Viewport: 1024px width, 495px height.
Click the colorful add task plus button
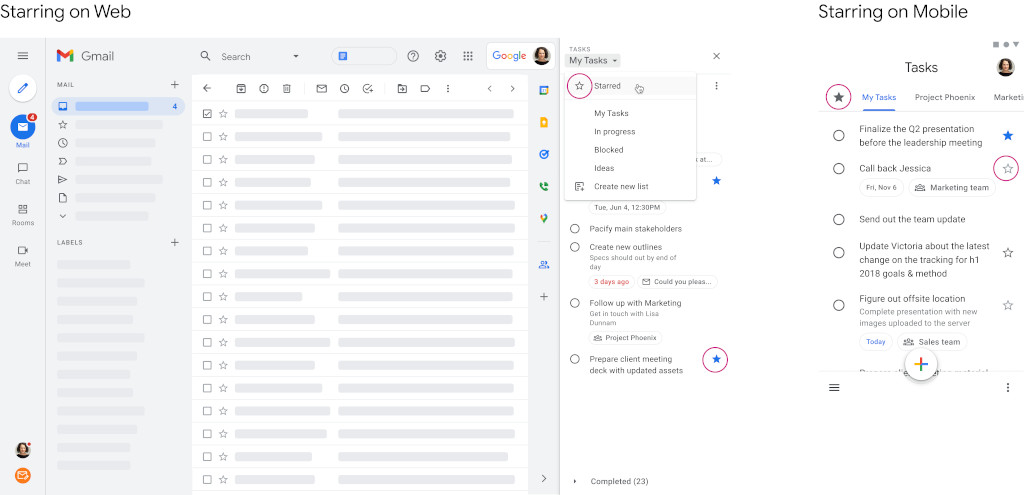[921, 364]
